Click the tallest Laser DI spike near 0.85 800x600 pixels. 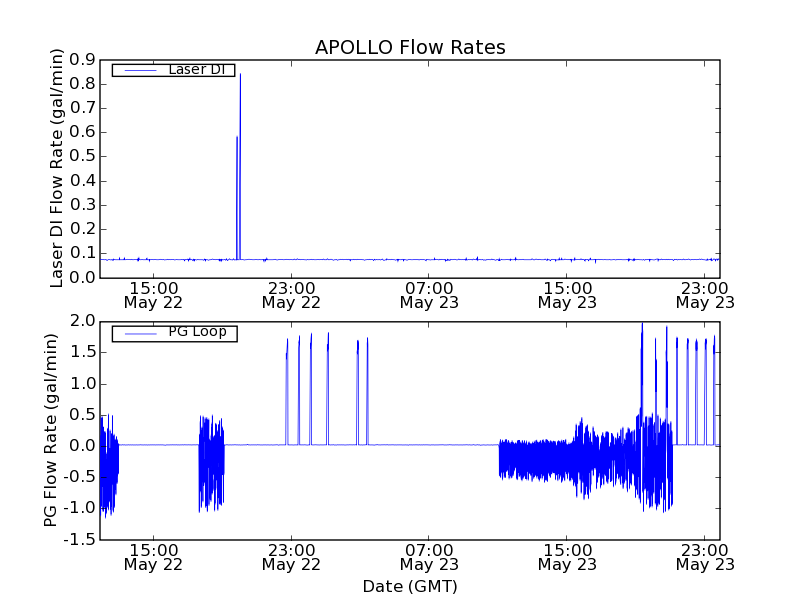240,166
